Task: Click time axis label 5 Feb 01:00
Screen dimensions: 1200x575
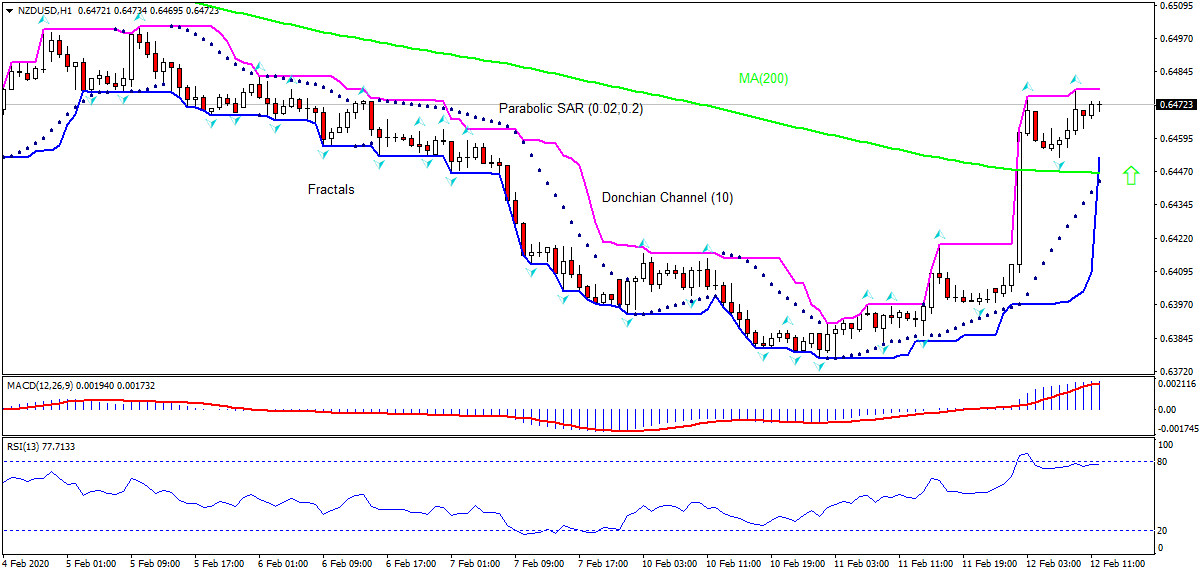Action: pos(90,564)
